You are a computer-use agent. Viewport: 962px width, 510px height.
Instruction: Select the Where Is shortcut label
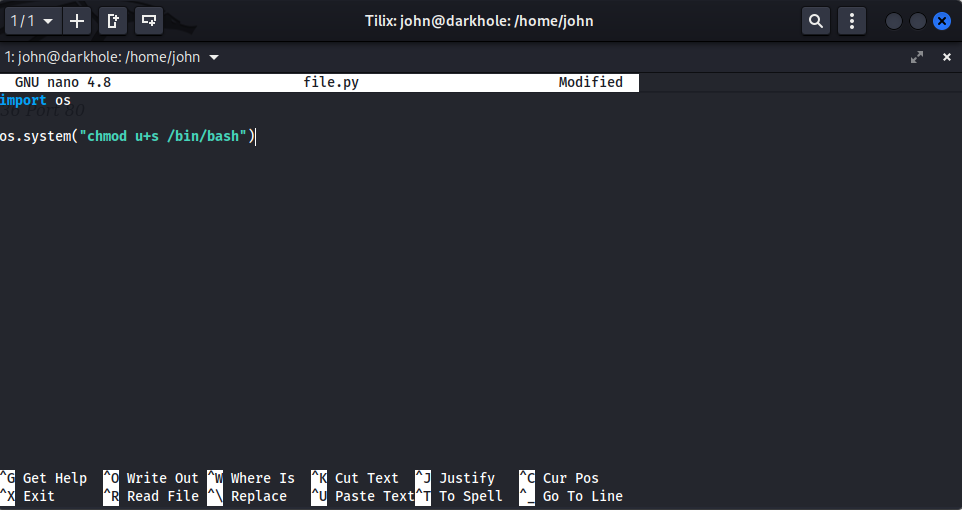click(262, 478)
